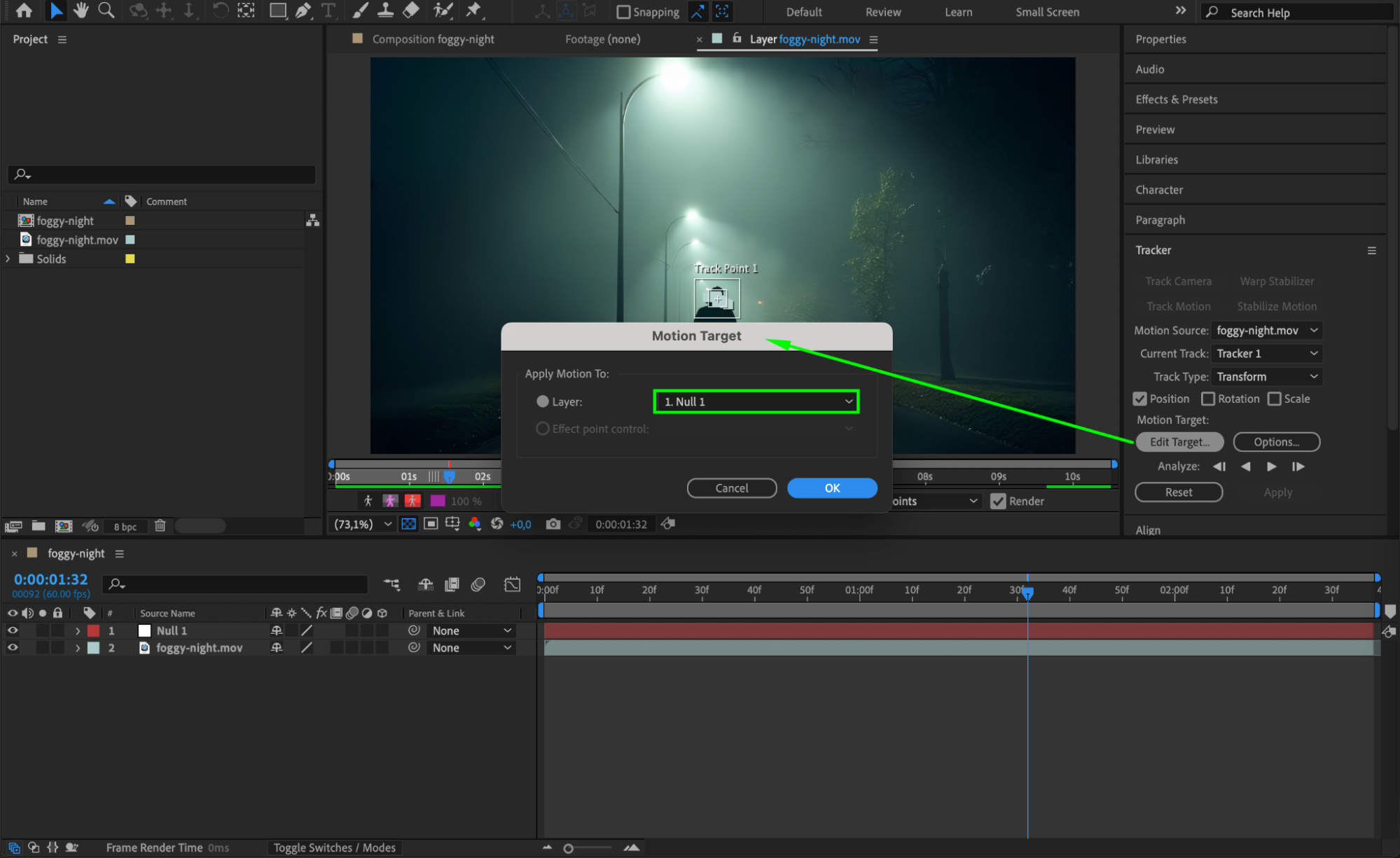1400x858 pixels.
Task: Enable the Scale checkbox in Tracker
Action: click(x=1275, y=399)
